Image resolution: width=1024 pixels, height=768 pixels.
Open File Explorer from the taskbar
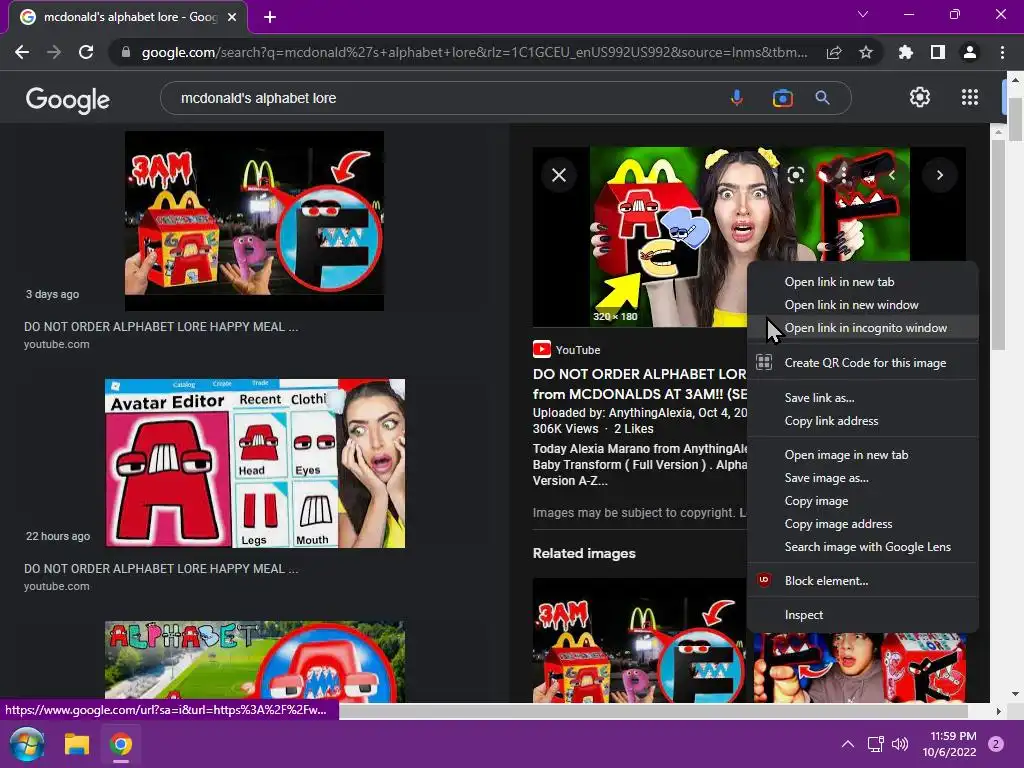point(76,744)
